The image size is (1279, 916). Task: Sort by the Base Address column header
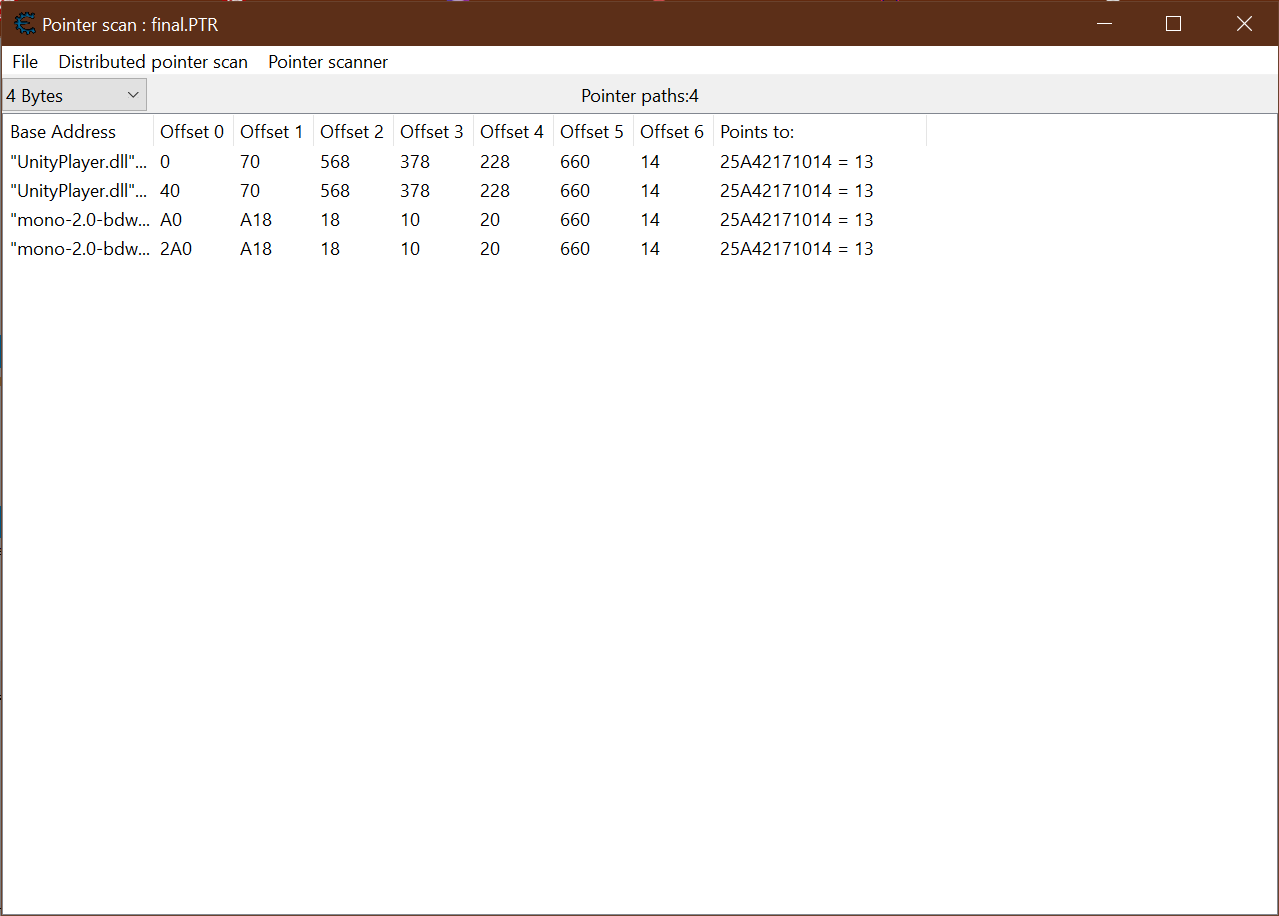click(63, 131)
